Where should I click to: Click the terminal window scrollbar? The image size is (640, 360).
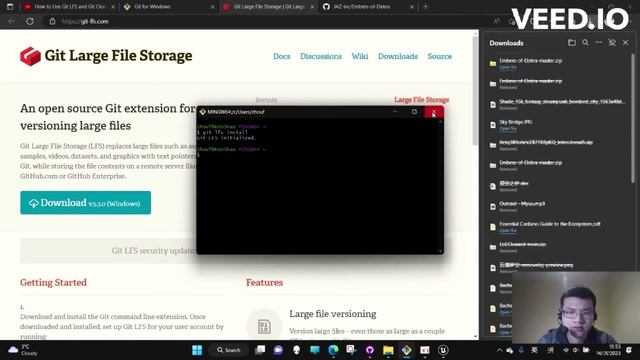440,185
